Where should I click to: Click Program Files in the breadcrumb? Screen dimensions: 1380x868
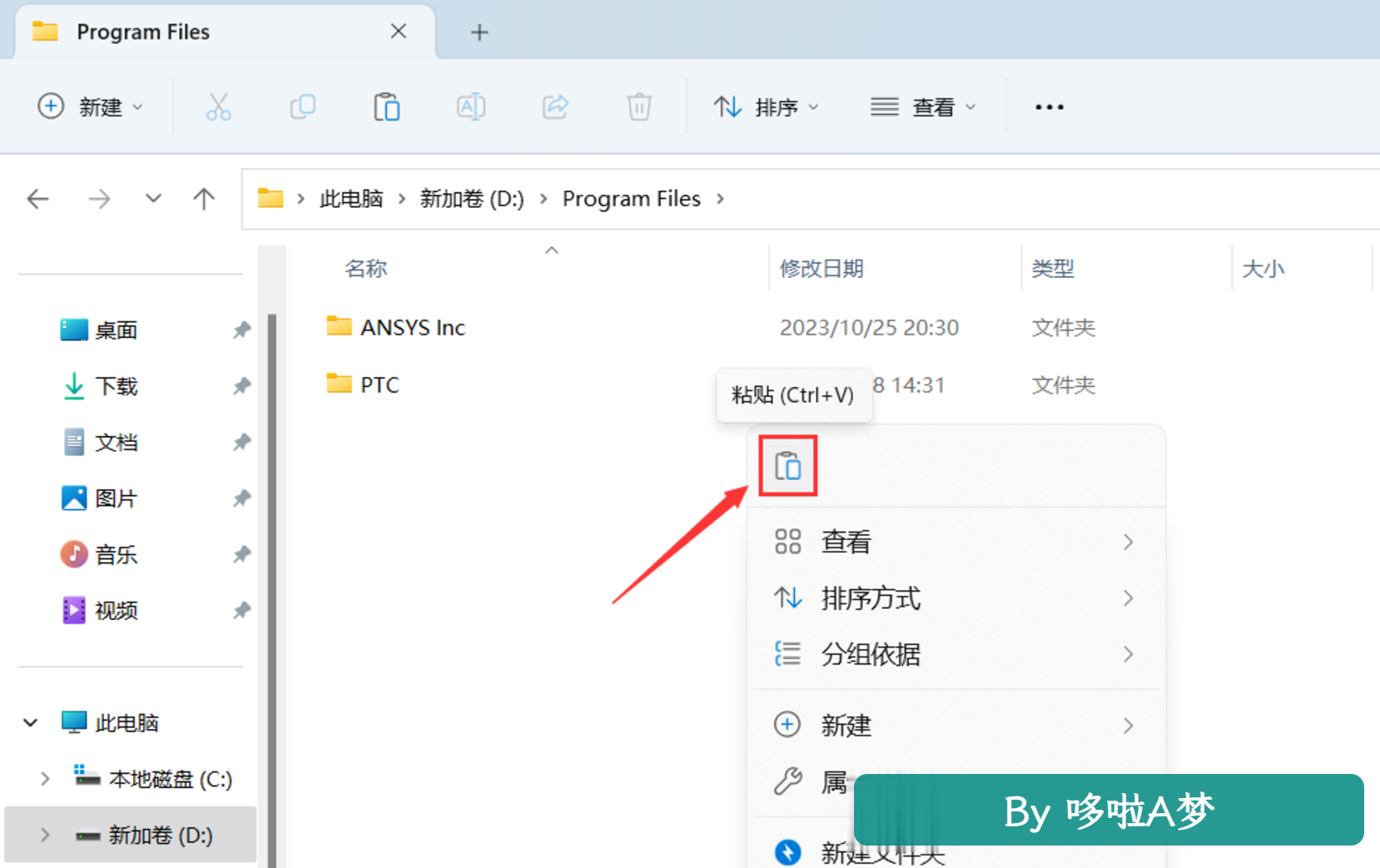[x=632, y=199]
